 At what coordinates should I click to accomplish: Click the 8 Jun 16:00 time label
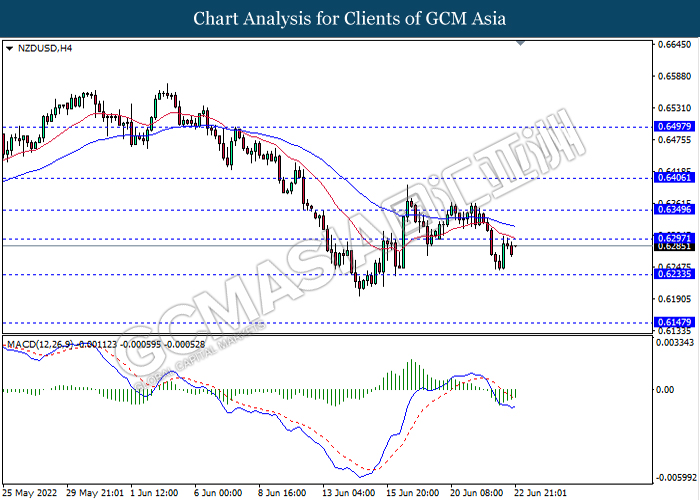[282, 493]
